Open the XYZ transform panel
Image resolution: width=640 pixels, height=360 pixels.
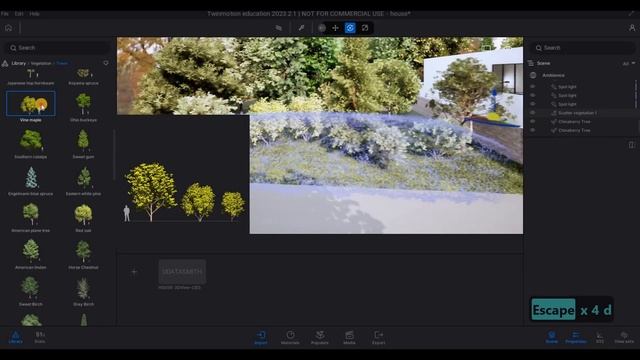point(600,337)
